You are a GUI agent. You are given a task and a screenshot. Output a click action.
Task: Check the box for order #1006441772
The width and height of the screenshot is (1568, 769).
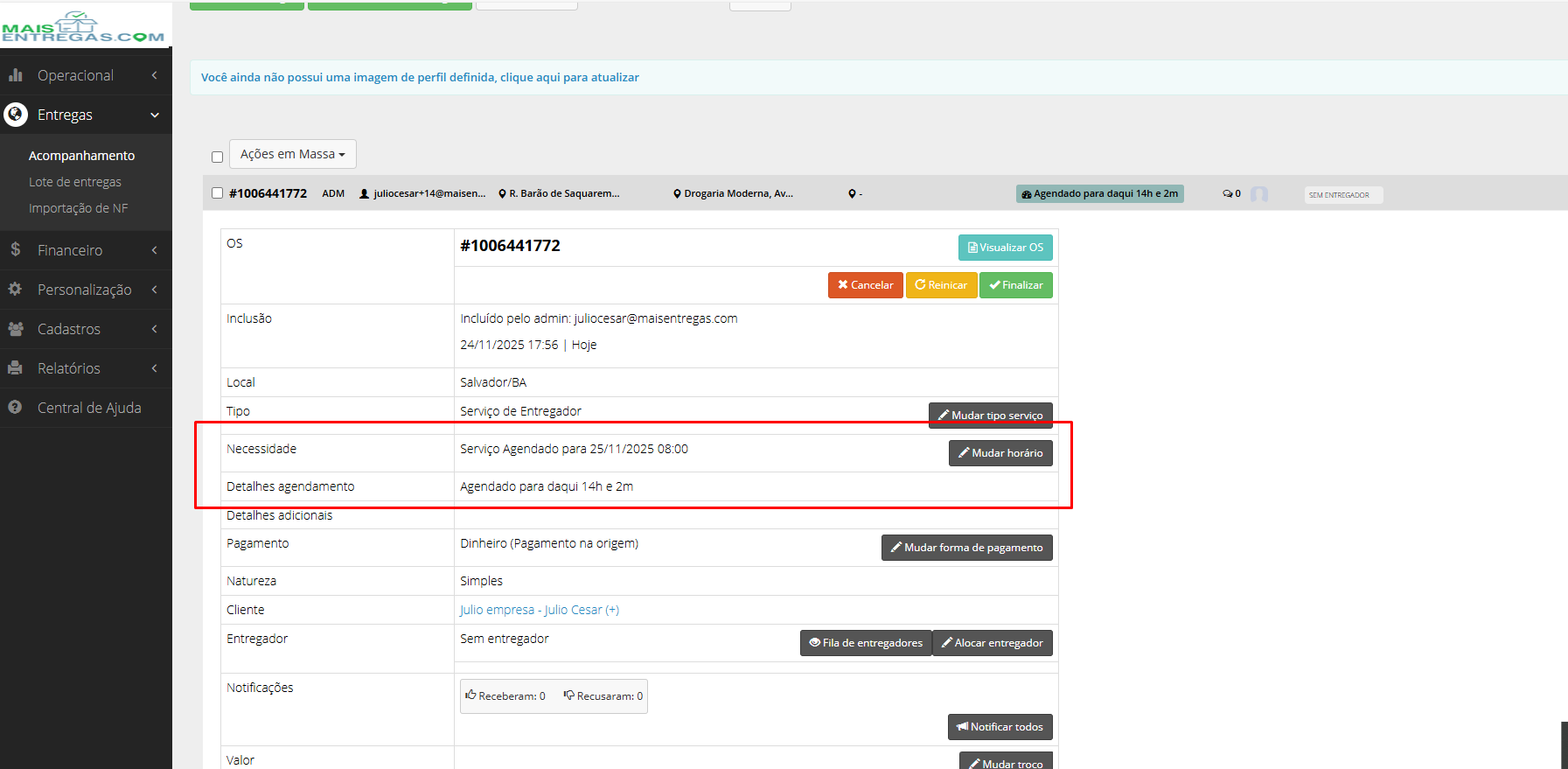tap(217, 193)
